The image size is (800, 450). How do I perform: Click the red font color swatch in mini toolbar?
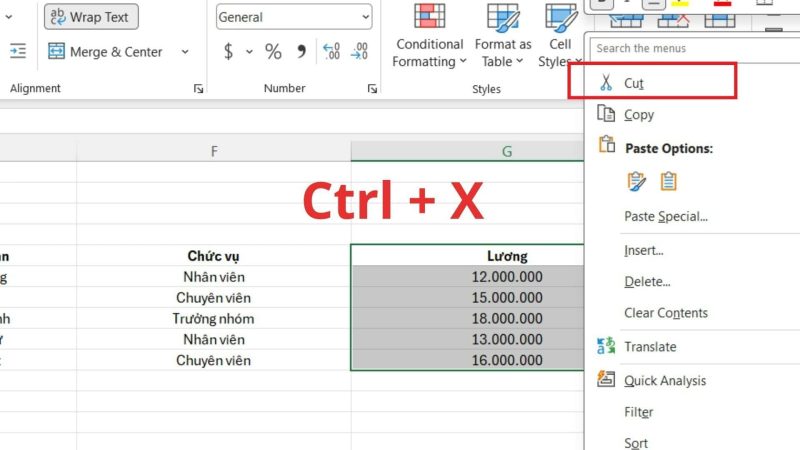[x=722, y=3]
